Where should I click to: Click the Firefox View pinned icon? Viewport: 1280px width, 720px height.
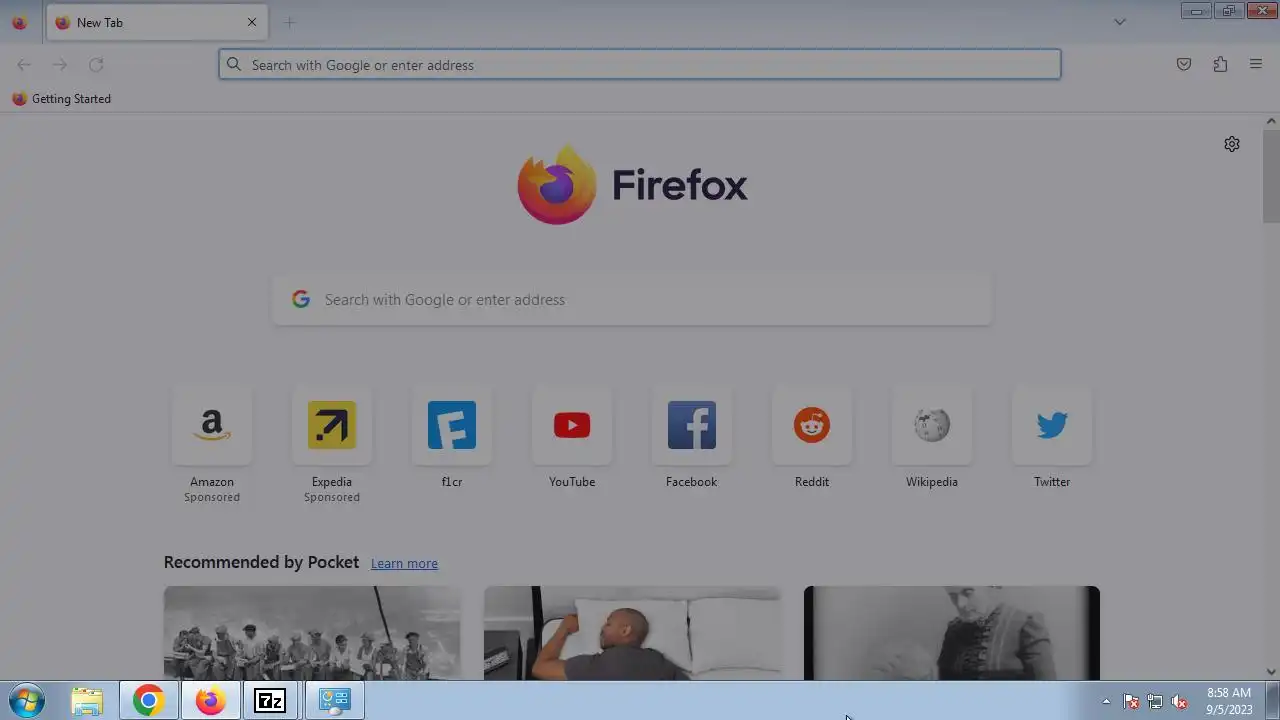coord(19,22)
